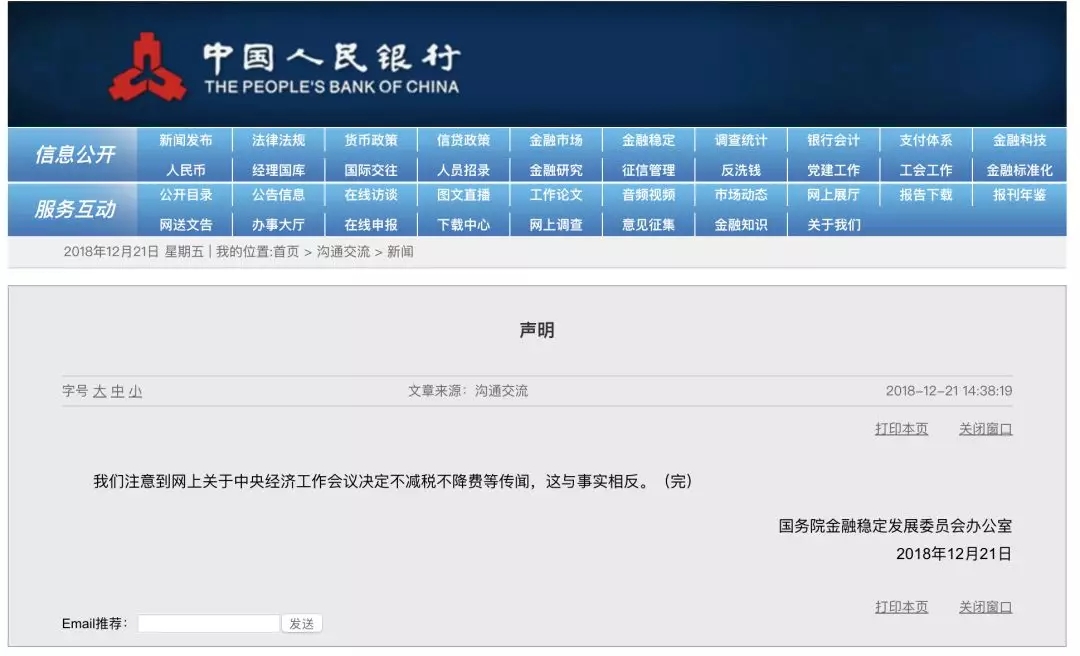The height and width of the screenshot is (656, 1080).
Task: Select 国际交往 in the nav bar
Action: click(x=371, y=170)
